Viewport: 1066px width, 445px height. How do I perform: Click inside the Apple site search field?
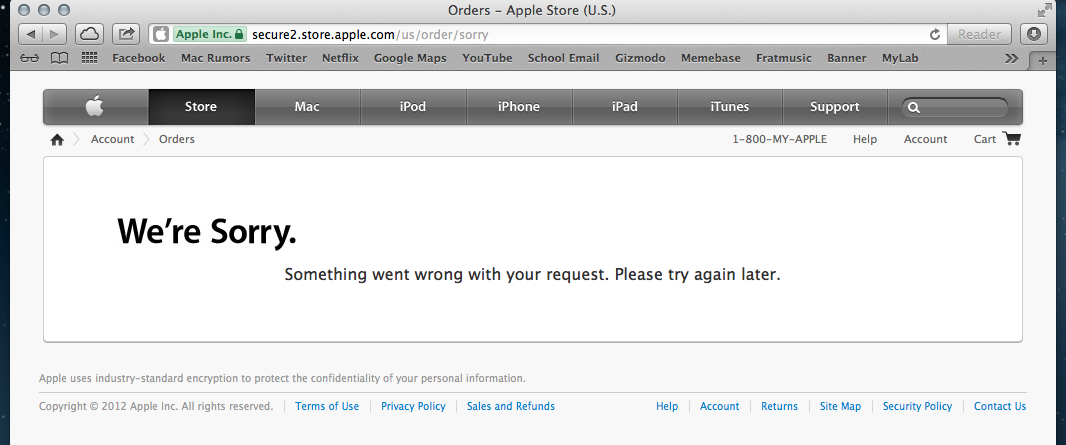[x=955, y=107]
